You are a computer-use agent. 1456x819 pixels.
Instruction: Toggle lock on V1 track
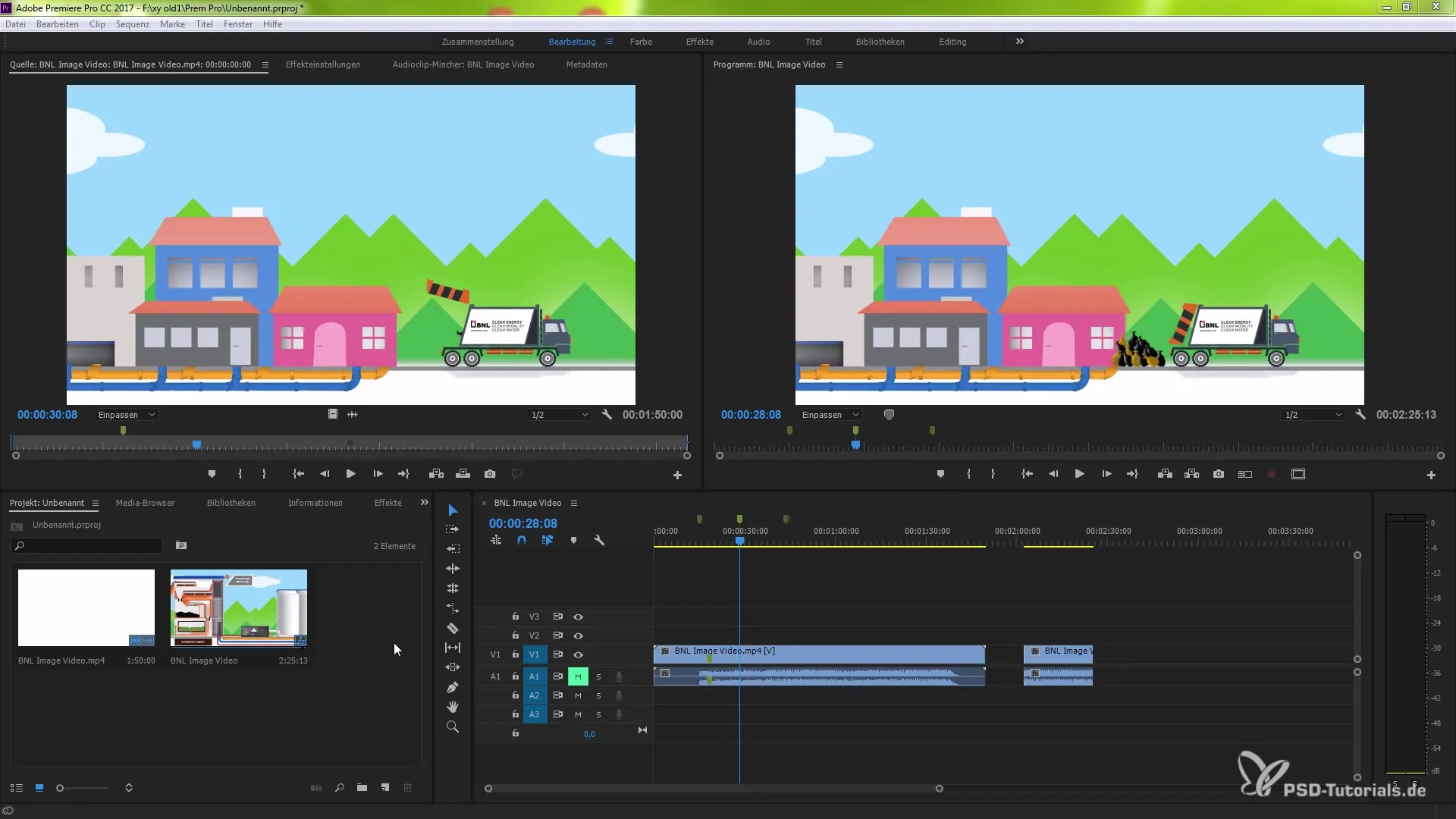pyautogui.click(x=515, y=654)
